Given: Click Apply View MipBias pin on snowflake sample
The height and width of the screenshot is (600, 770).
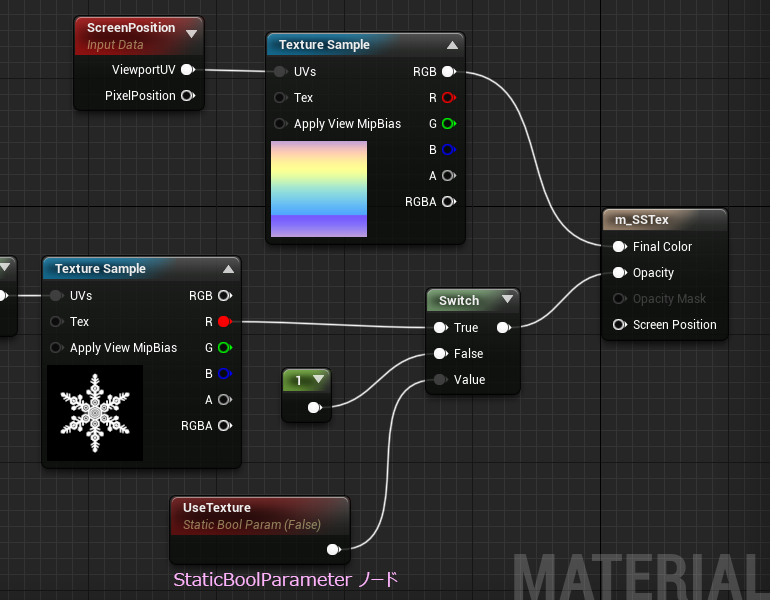Looking at the screenshot, I should click(56, 348).
